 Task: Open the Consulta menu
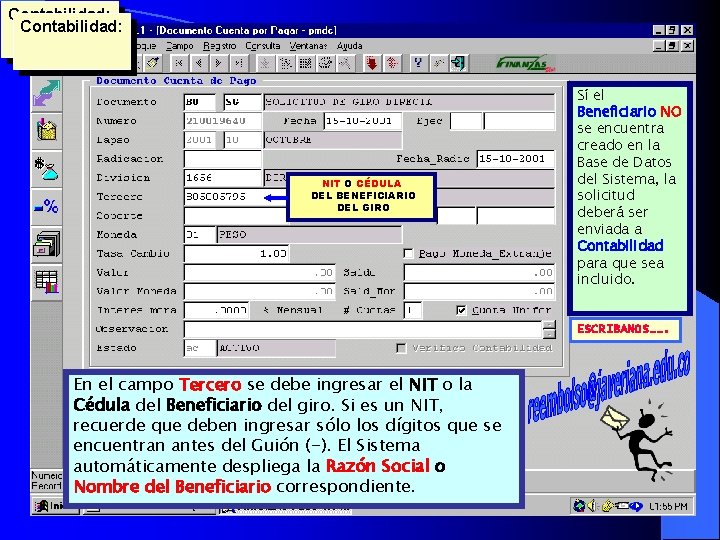[263, 46]
